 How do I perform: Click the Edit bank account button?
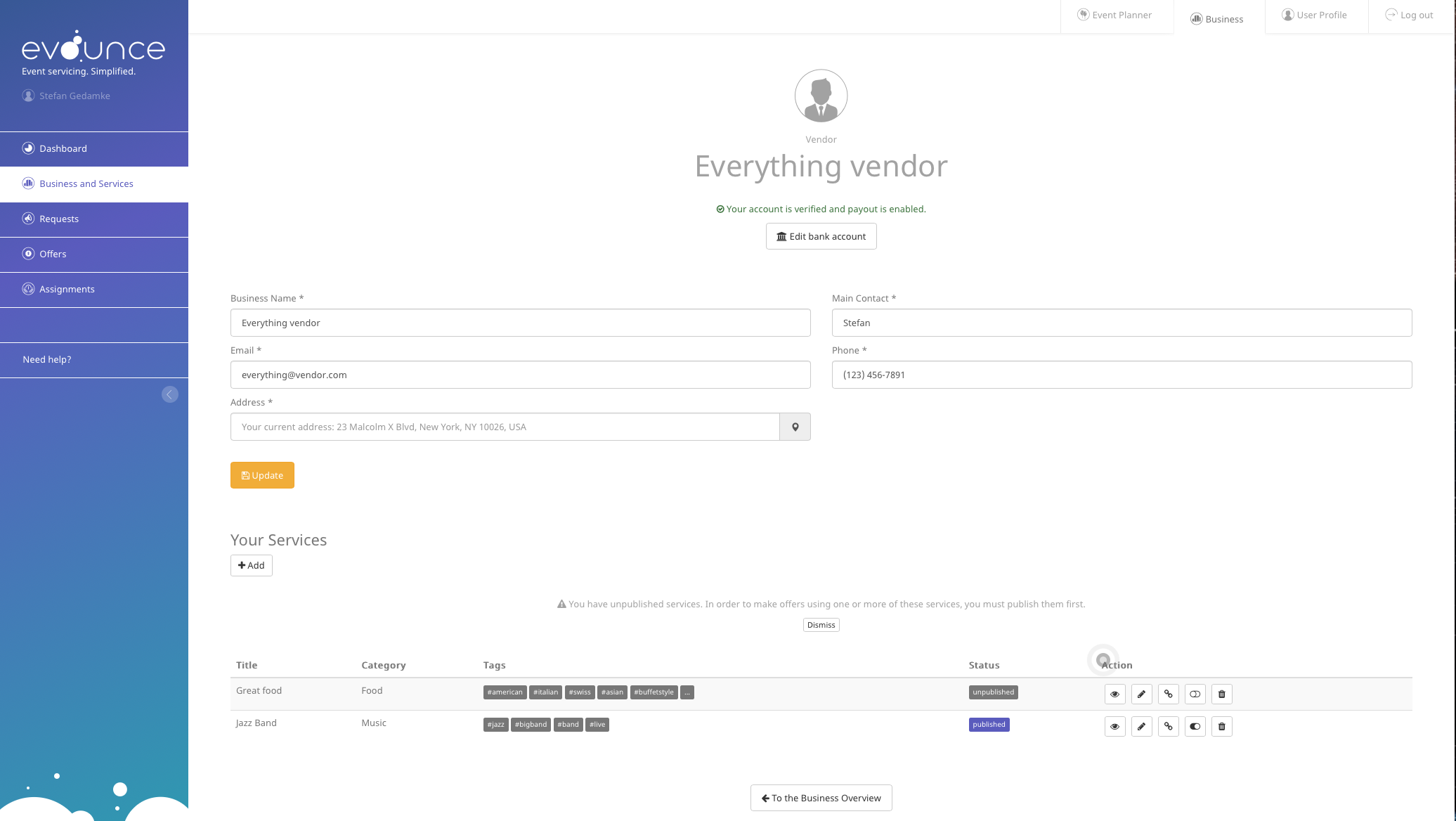821,236
